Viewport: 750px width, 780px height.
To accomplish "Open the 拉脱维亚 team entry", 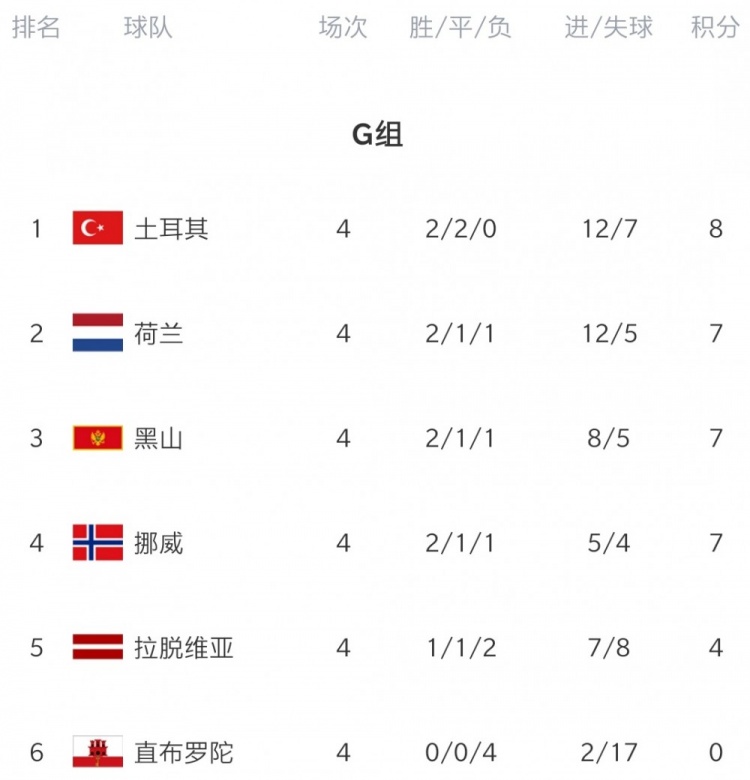I will tap(184, 648).
